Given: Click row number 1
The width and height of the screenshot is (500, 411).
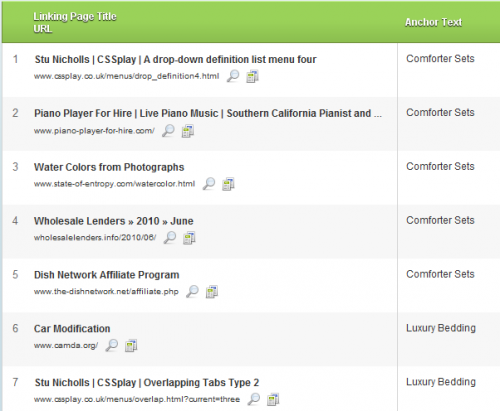Looking at the screenshot, I should tap(15, 59).
